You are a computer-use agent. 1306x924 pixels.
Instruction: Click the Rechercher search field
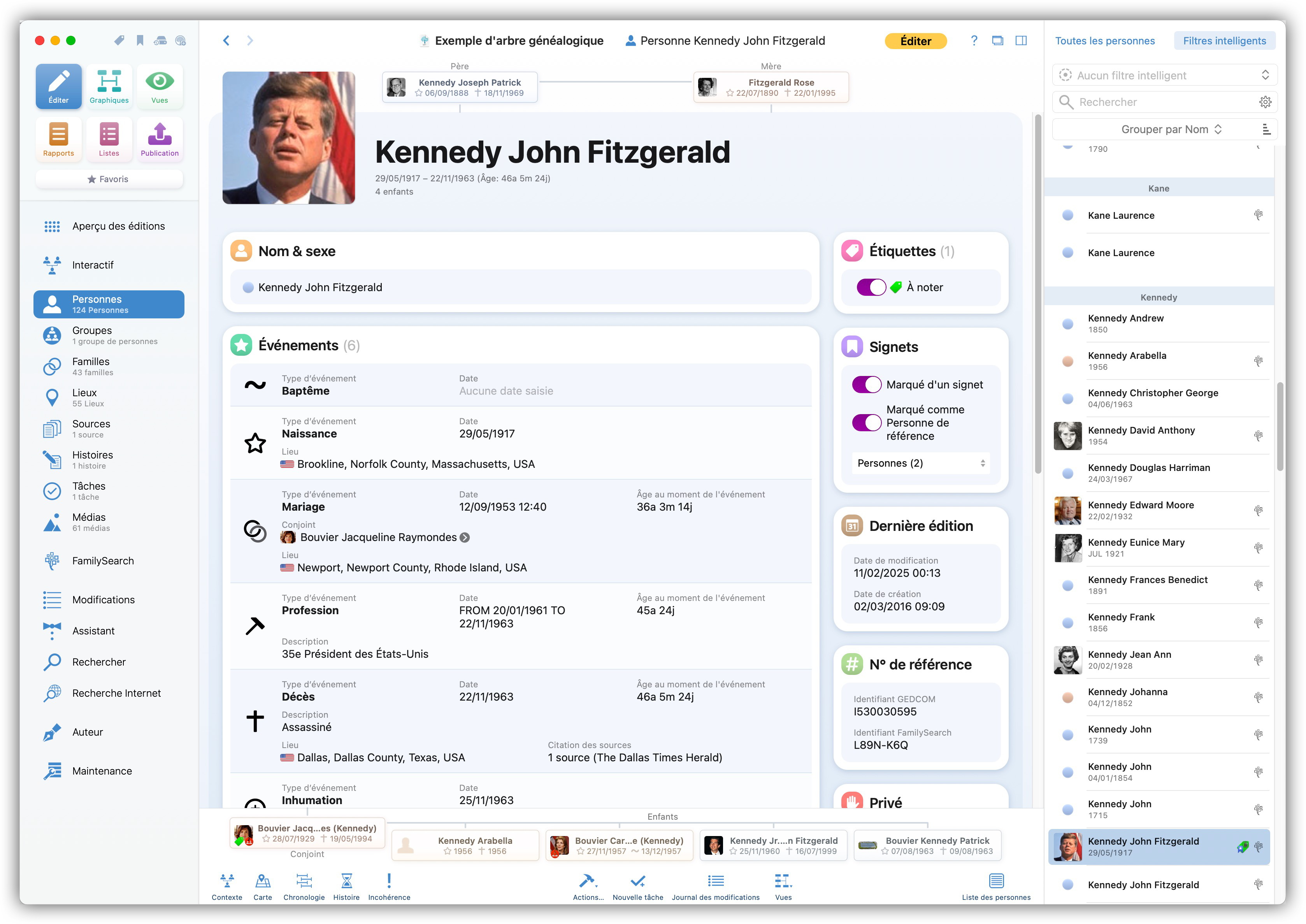(x=1164, y=102)
